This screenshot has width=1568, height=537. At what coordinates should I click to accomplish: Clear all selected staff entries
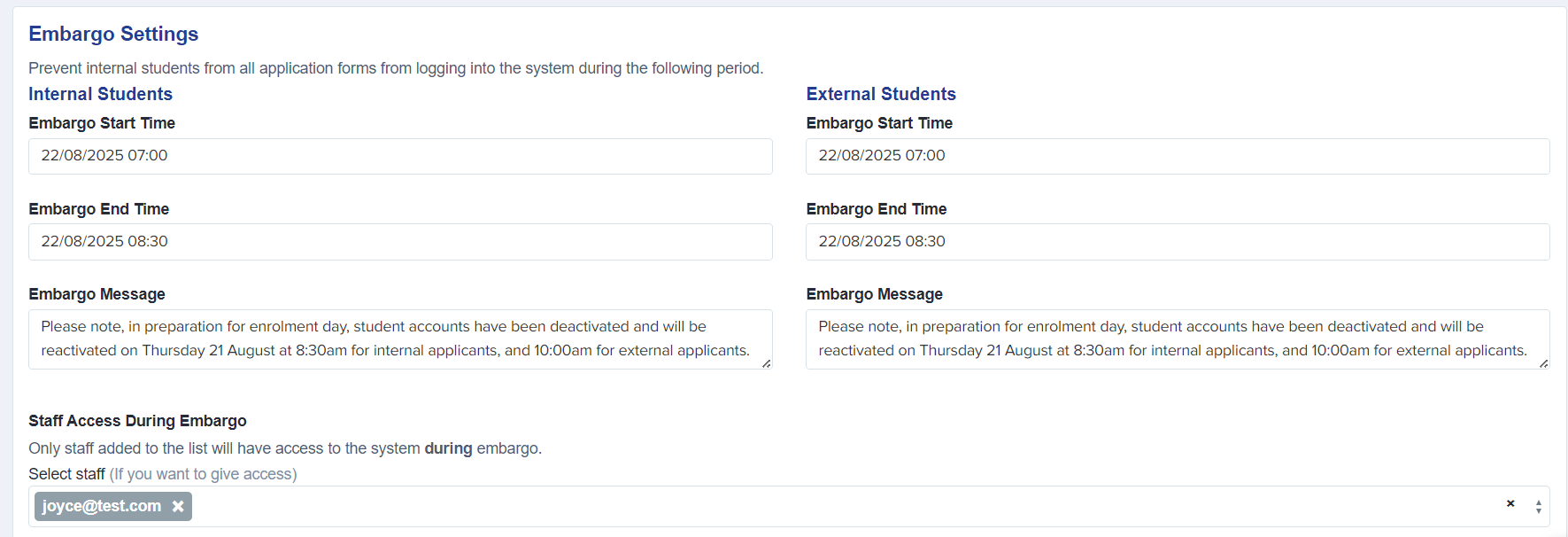click(x=1510, y=503)
